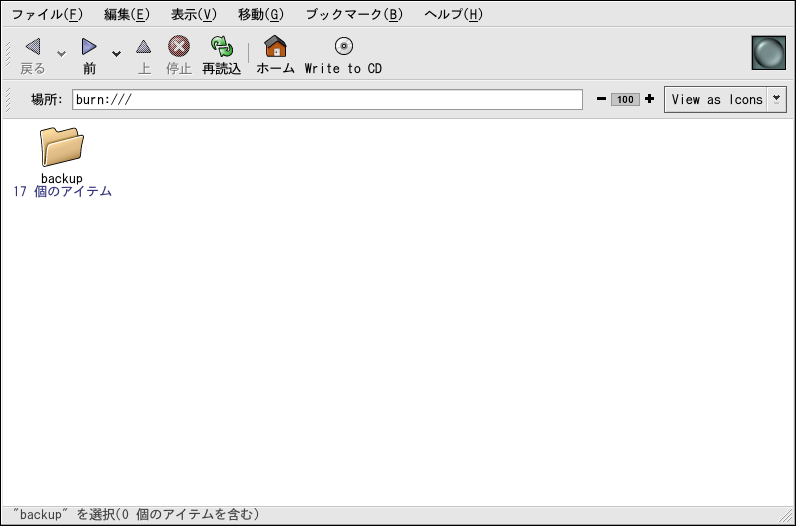Open the Back history dropdown arrow
The height and width of the screenshot is (526, 796).
[61, 54]
